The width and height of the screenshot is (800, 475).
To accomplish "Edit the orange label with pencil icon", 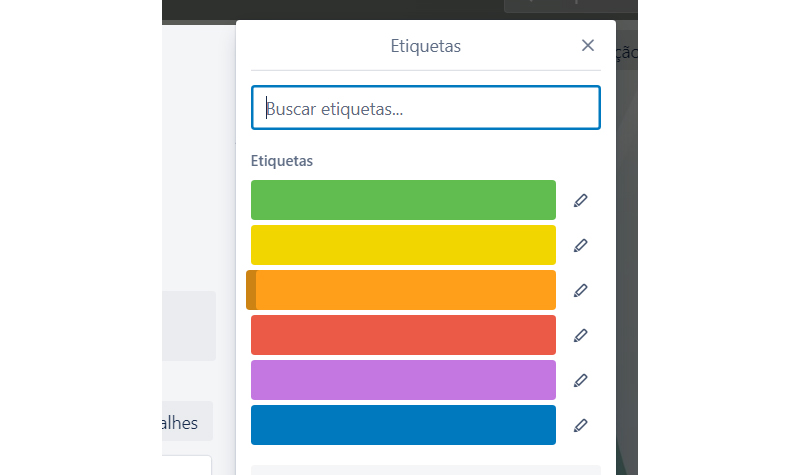I will pos(580,290).
